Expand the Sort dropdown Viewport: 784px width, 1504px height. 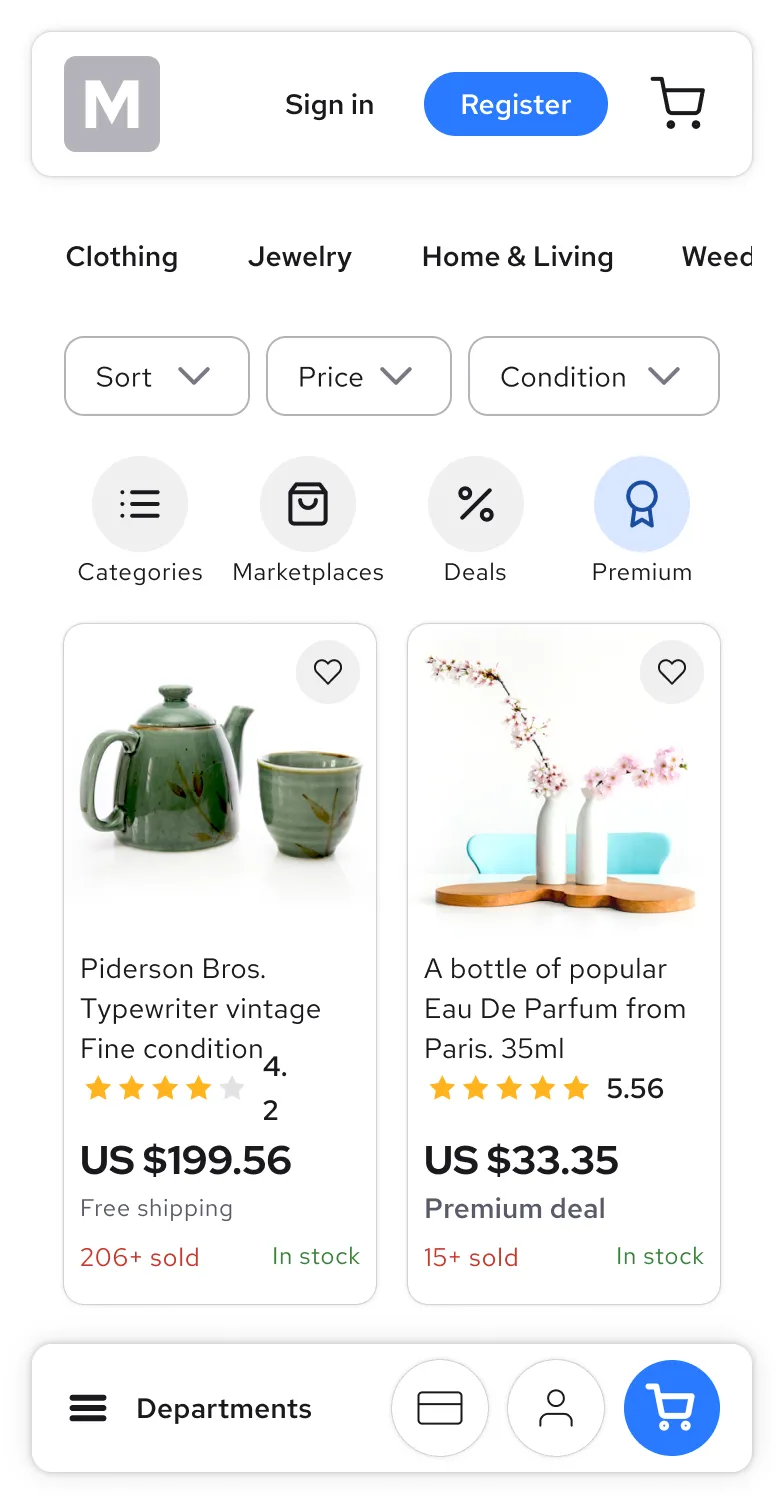pyautogui.click(x=156, y=376)
